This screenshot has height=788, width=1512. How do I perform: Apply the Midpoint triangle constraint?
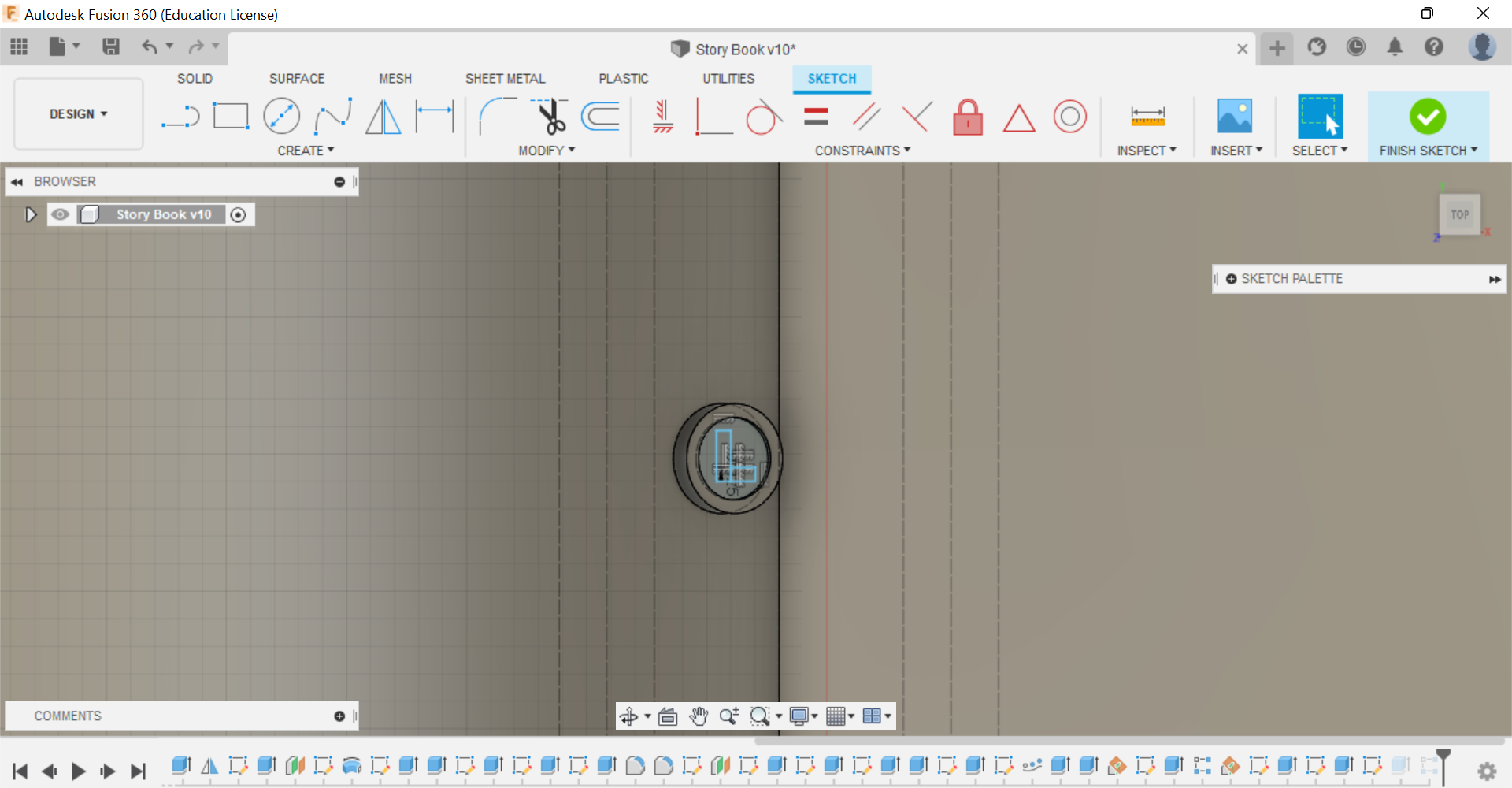1019,118
